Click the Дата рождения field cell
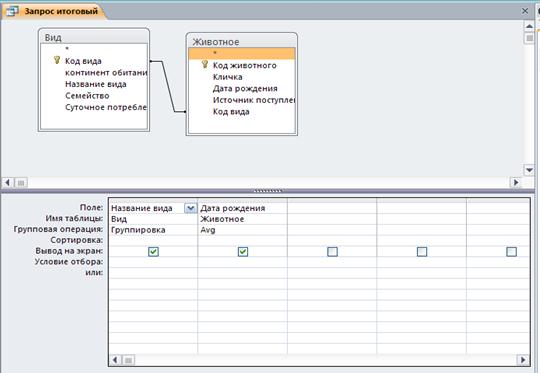 click(242, 208)
